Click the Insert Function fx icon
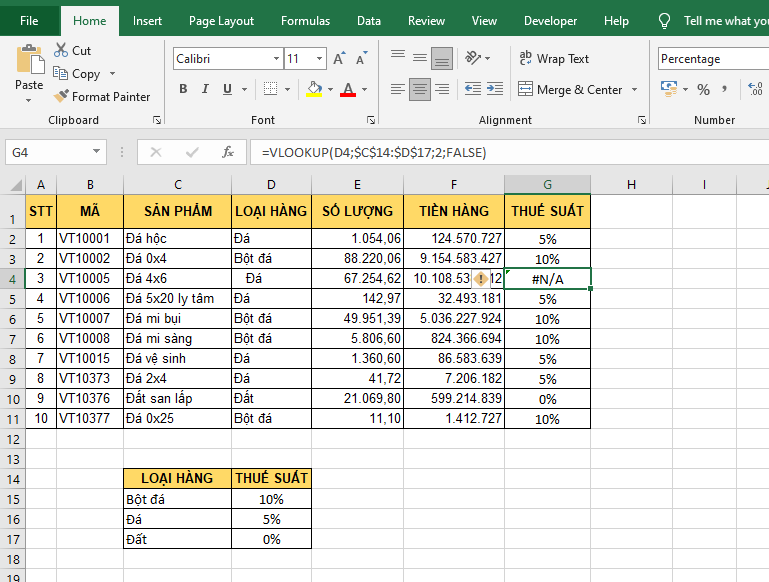This screenshot has width=769, height=582. coord(228,152)
